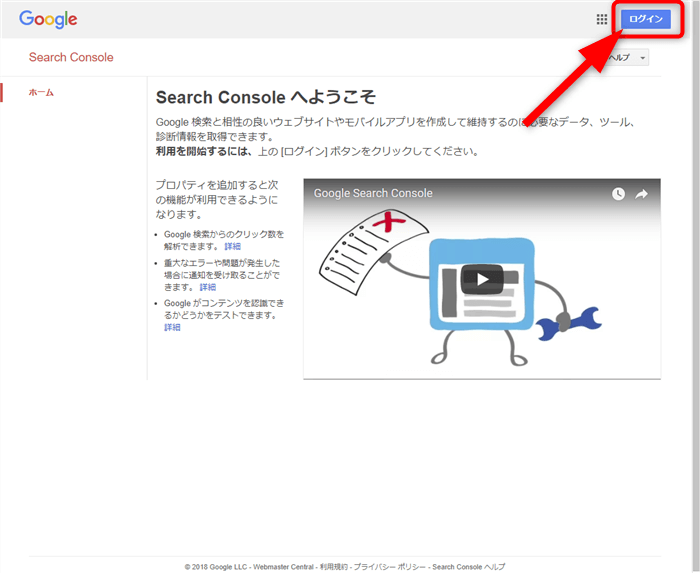Open Search Console ヘルプ footer link
Image resolution: width=700 pixels, height=573 pixels.
coord(468,566)
